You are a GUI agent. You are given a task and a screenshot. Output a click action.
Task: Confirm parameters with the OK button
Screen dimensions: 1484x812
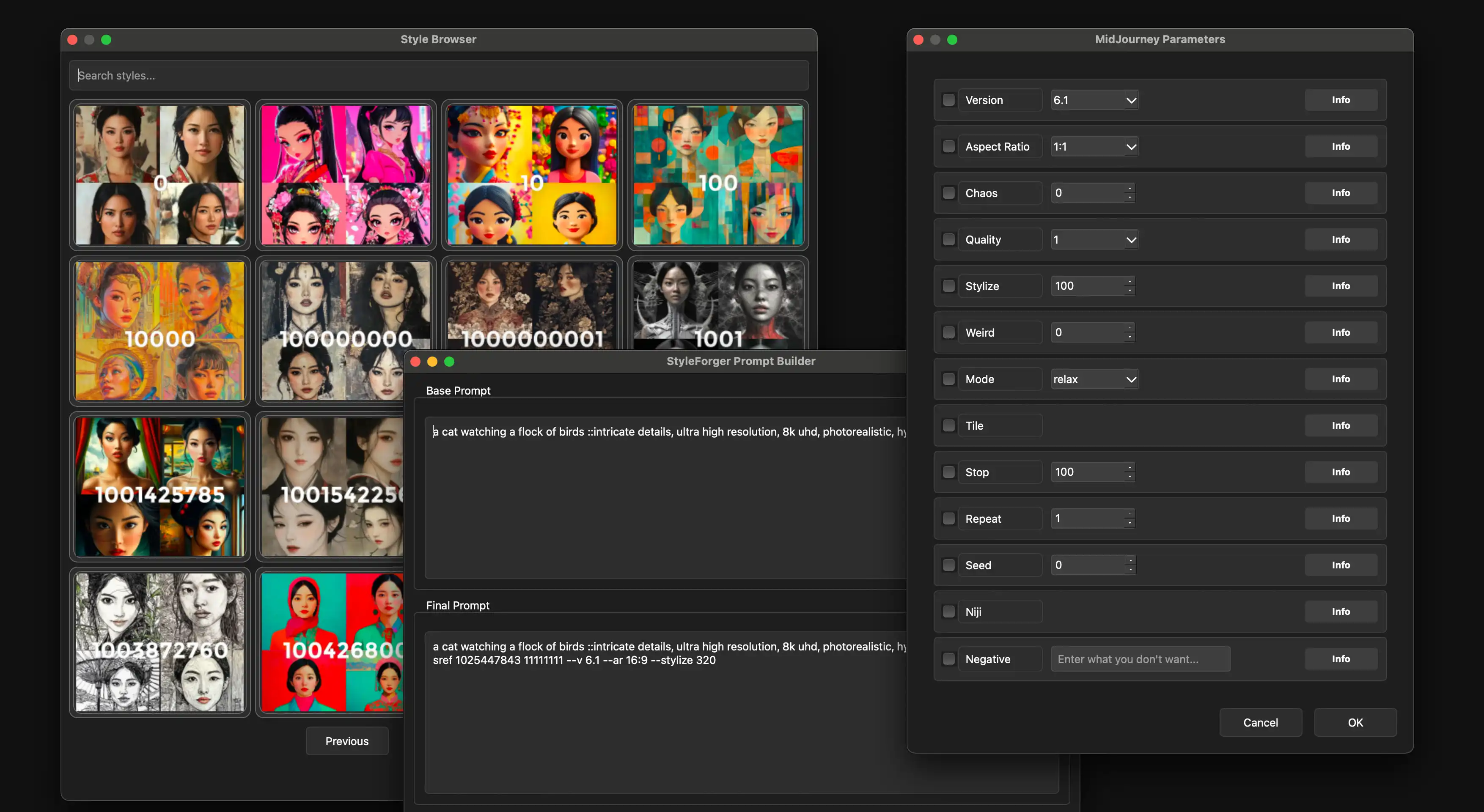pyautogui.click(x=1355, y=722)
